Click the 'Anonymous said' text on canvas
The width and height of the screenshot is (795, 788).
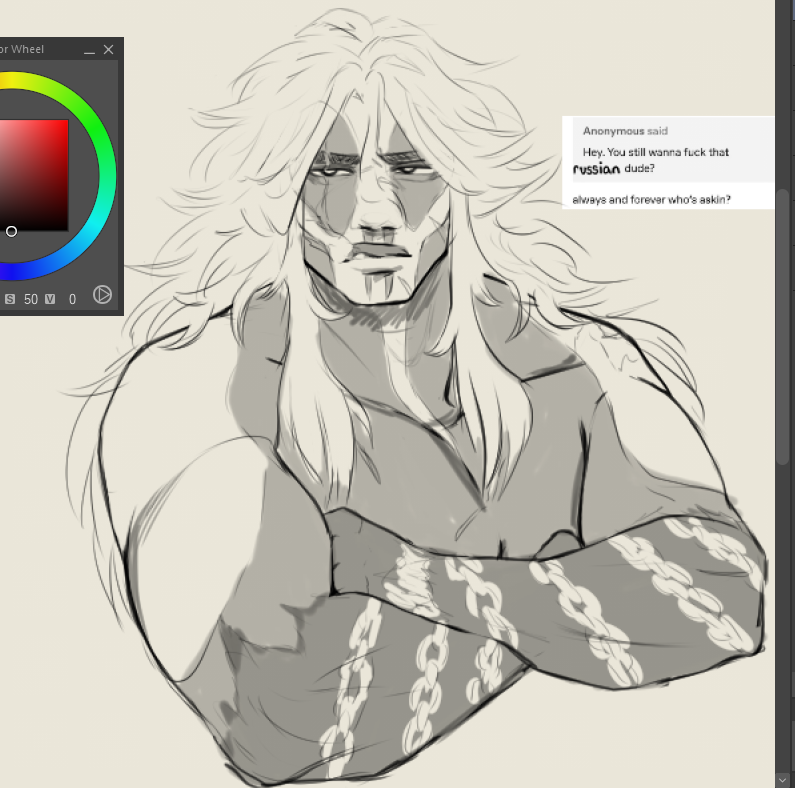pyautogui.click(x=625, y=131)
